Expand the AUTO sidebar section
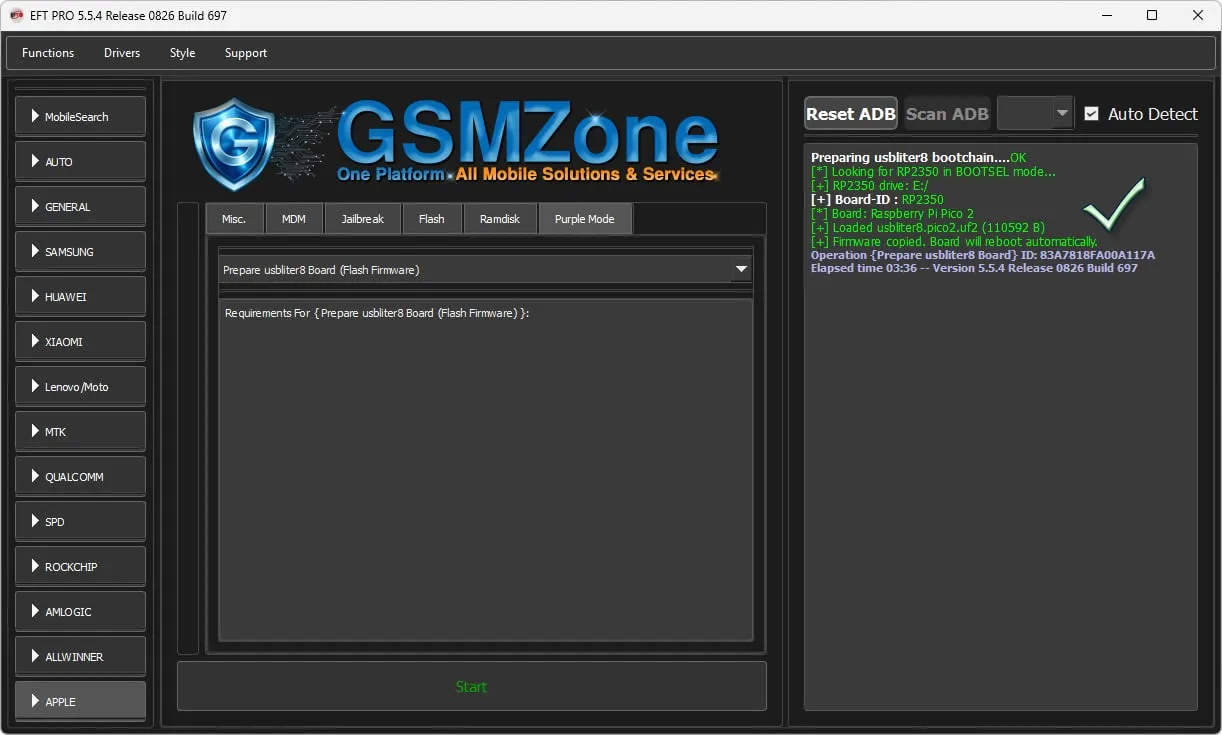The image size is (1222, 735). click(80, 162)
